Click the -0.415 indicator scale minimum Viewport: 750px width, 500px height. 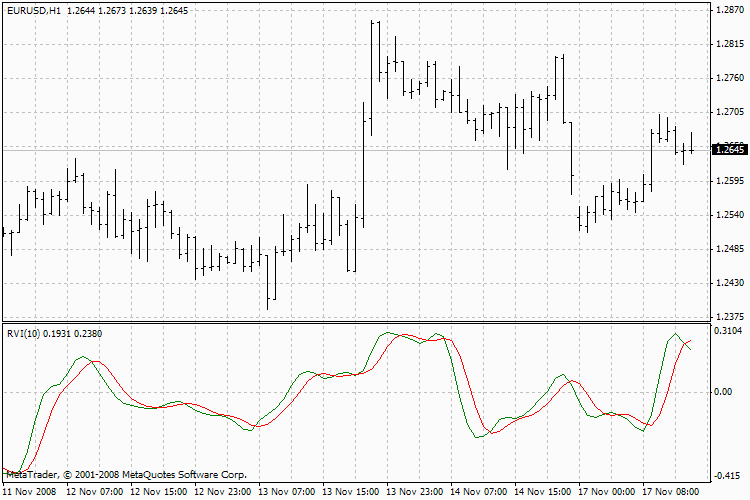click(728, 476)
